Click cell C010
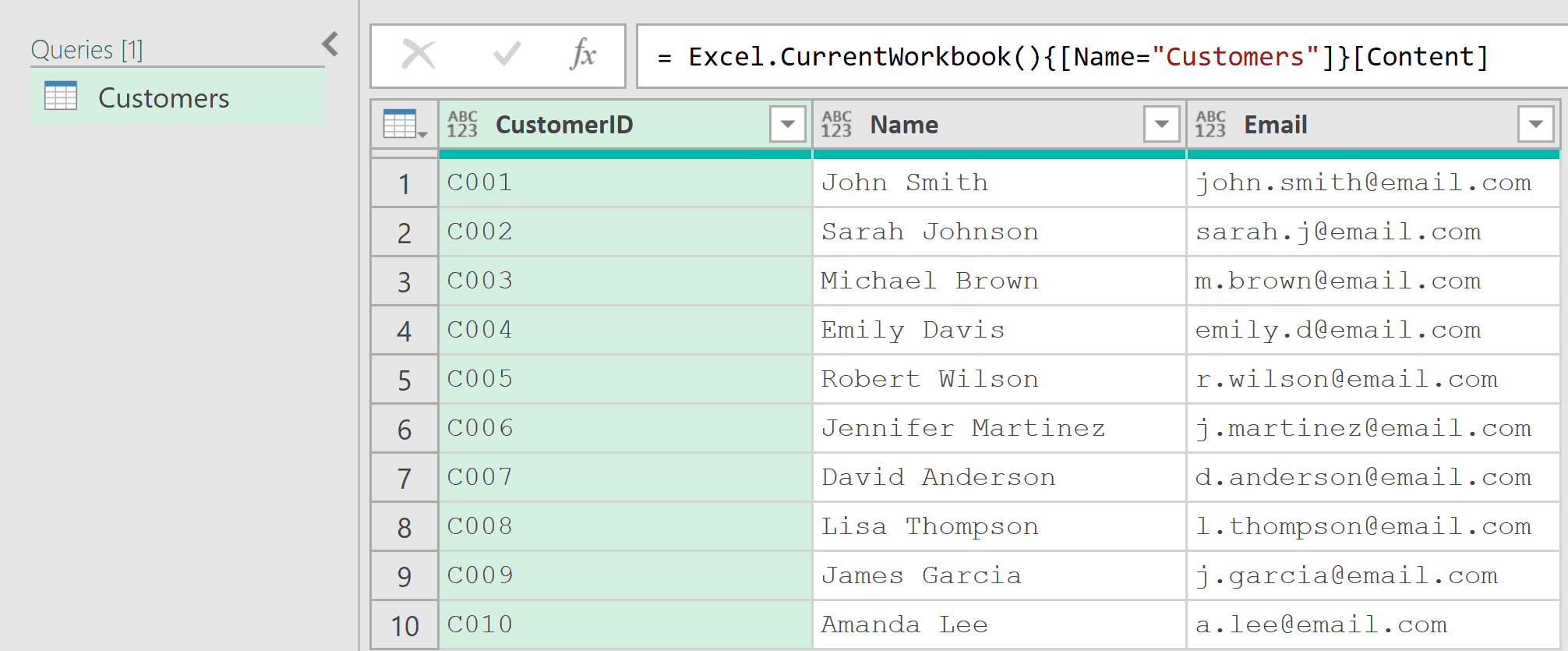 click(x=625, y=625)
